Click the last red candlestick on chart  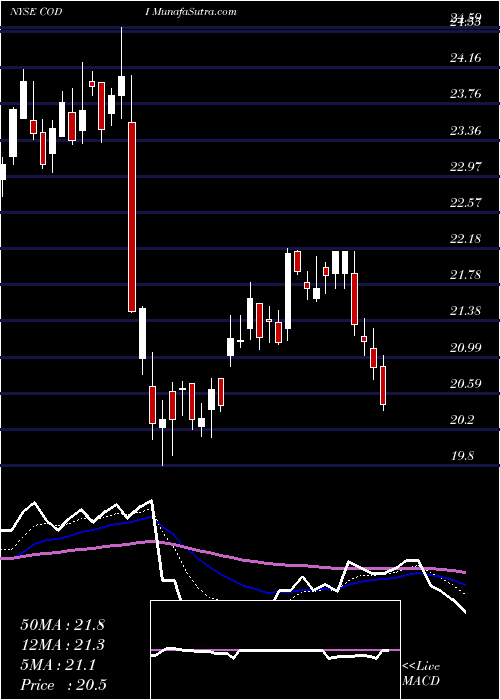[x=383, y=385]
